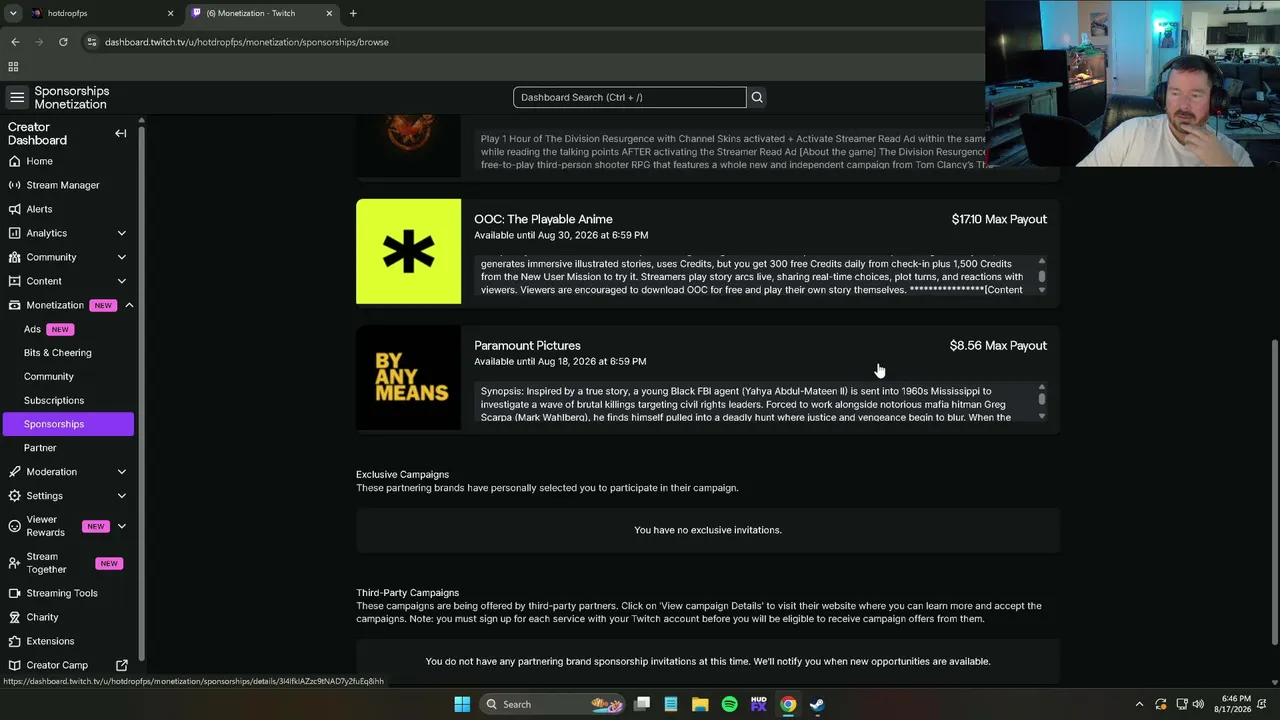Click the Content panel icon
This screenshot has height=720, width=1280.
click(x=14, y=281)
